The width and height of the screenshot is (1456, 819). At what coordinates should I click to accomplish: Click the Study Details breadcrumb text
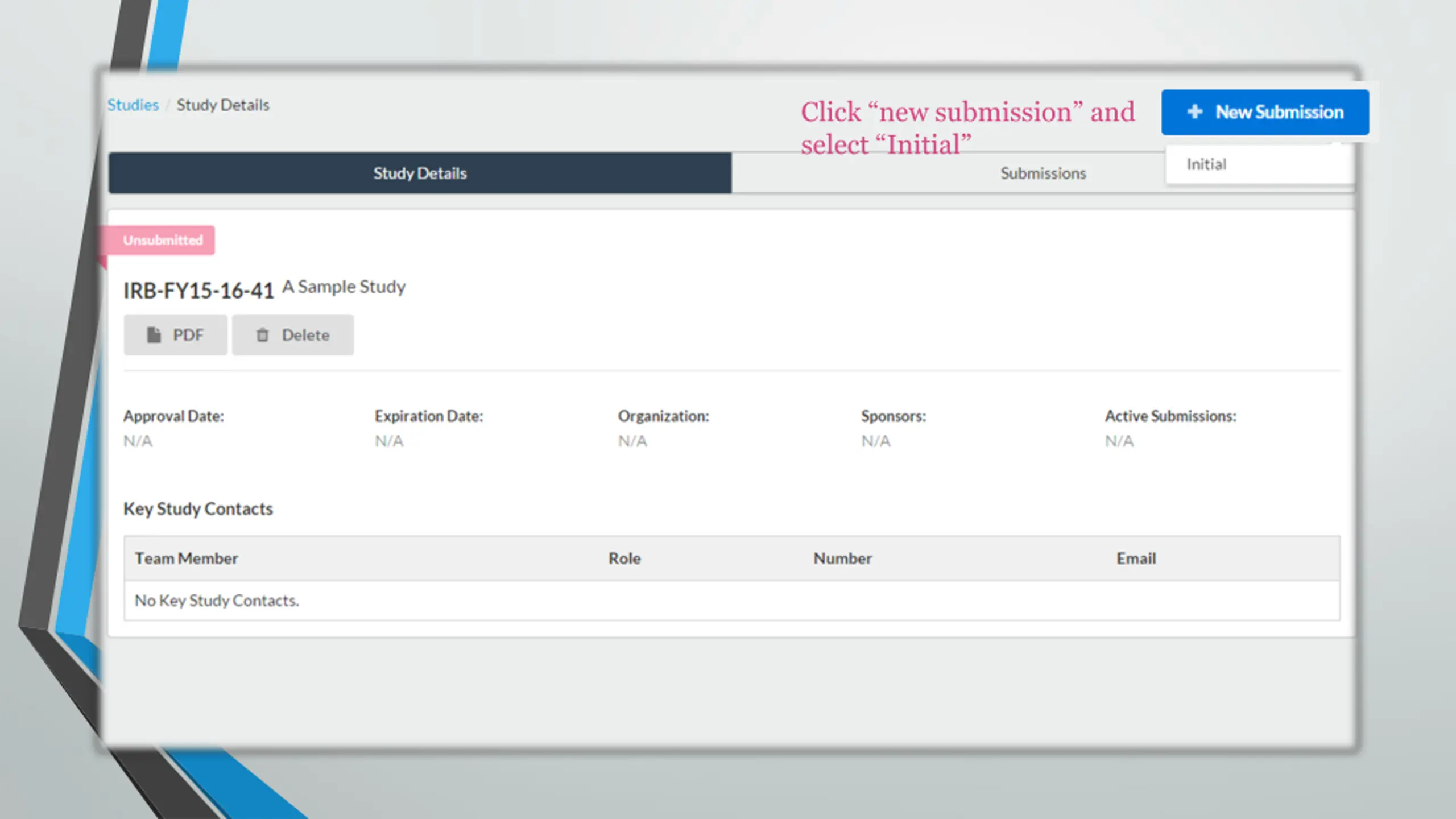tap(223, 105)
